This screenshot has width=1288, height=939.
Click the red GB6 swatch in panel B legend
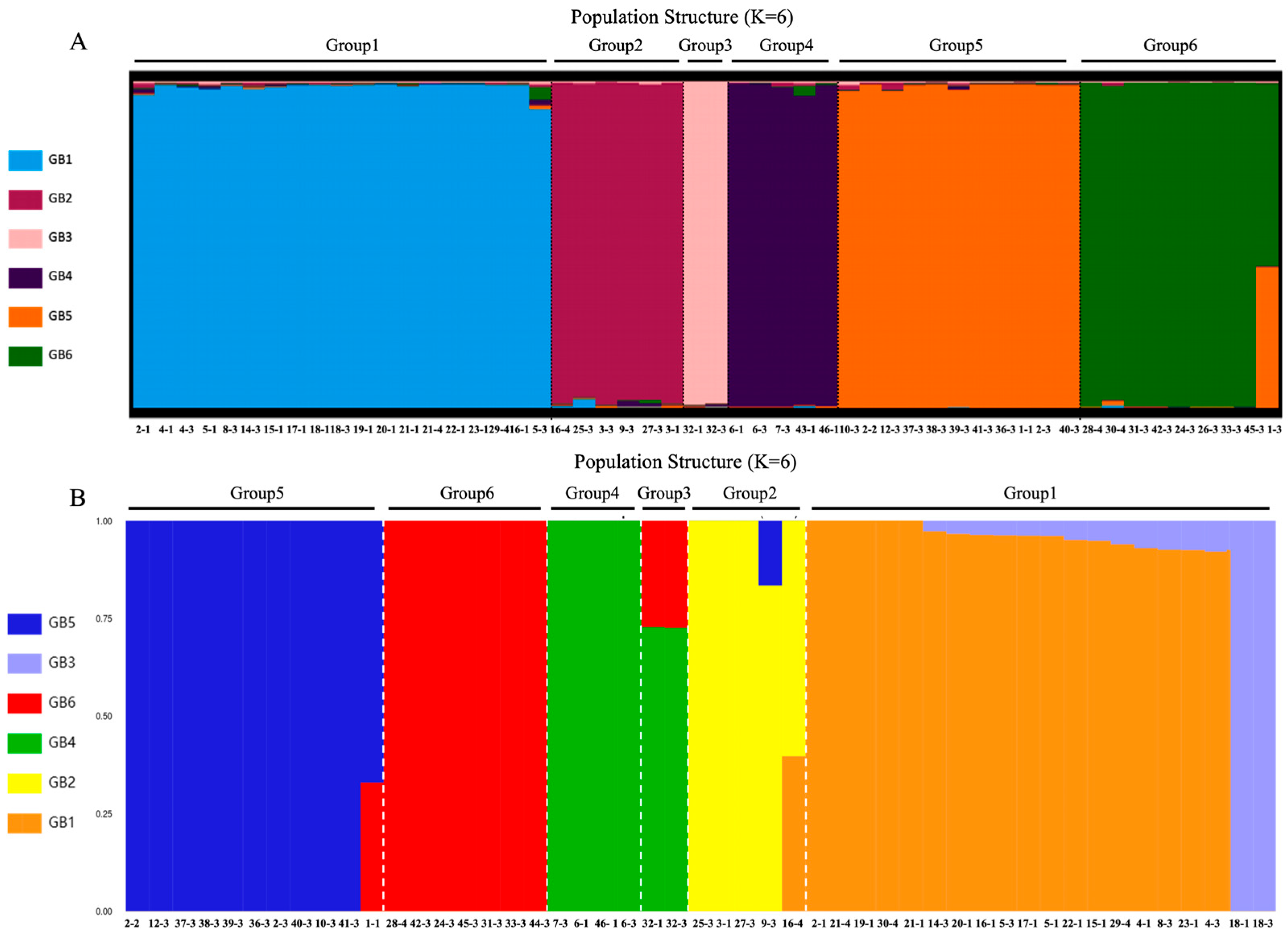click(x=25, y=703)
